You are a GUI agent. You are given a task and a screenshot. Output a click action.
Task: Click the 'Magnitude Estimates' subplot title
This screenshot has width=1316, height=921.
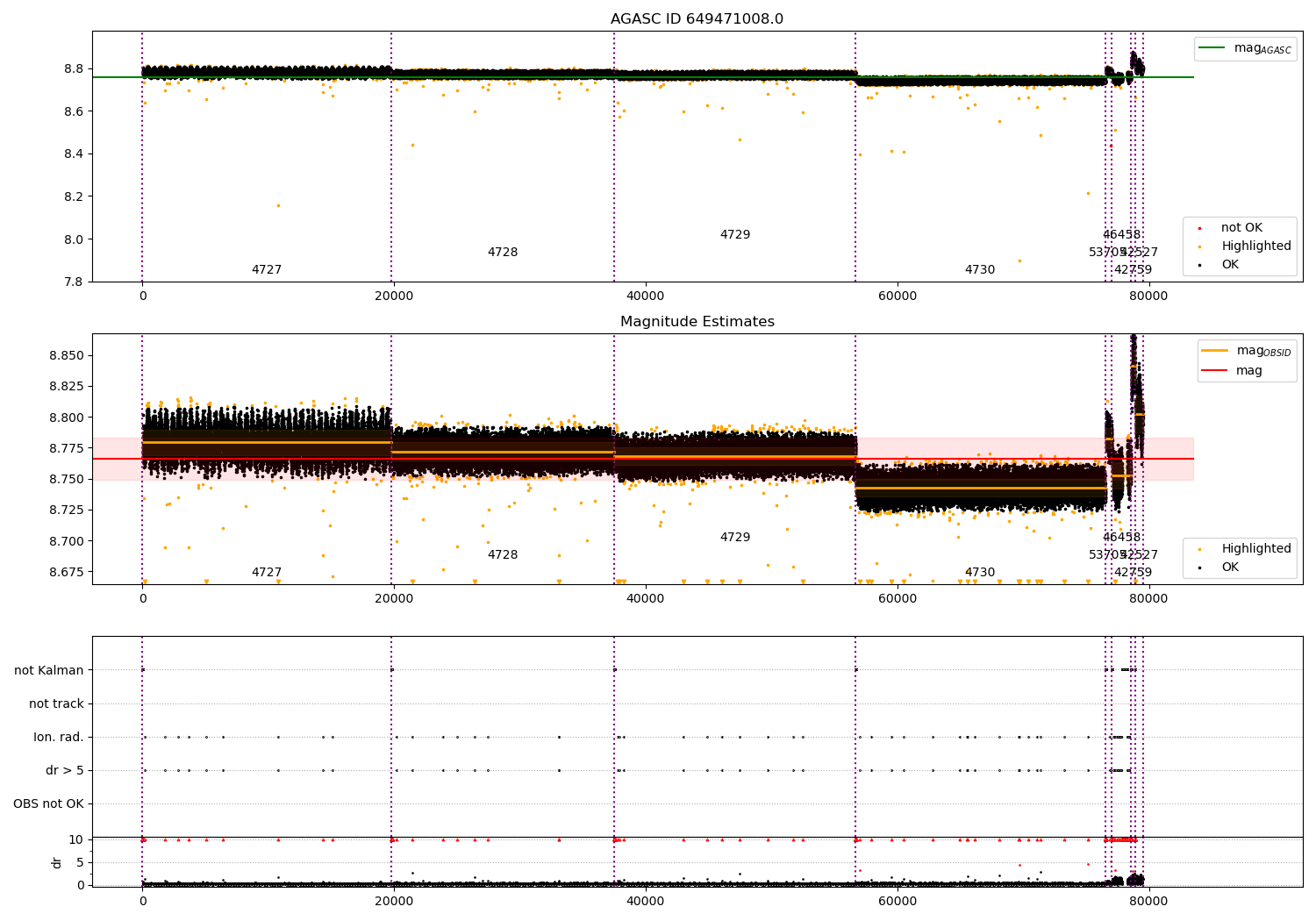(697, 322)
